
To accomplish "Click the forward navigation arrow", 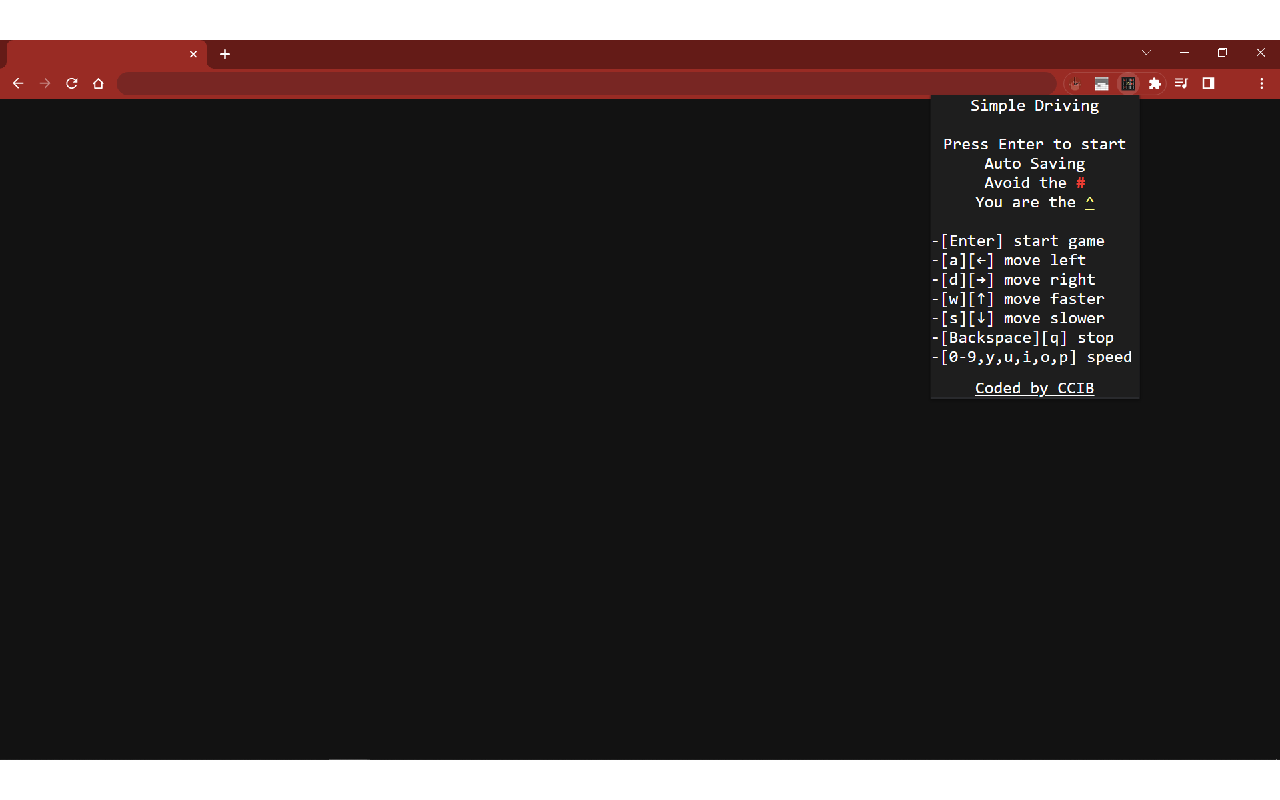I will coord(45,84).
